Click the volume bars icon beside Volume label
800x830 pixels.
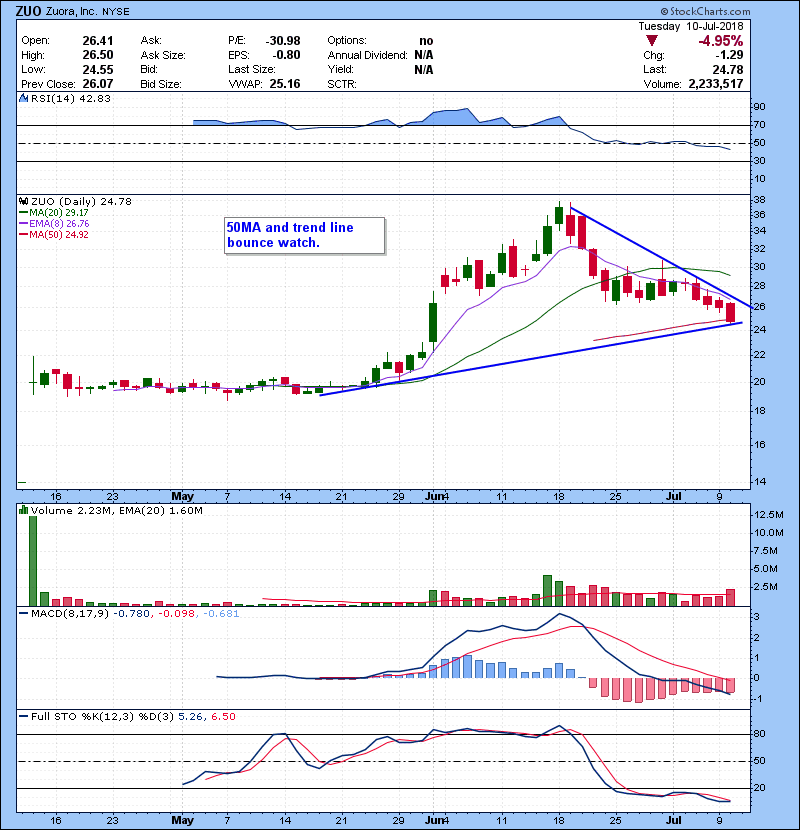[23, 511]
